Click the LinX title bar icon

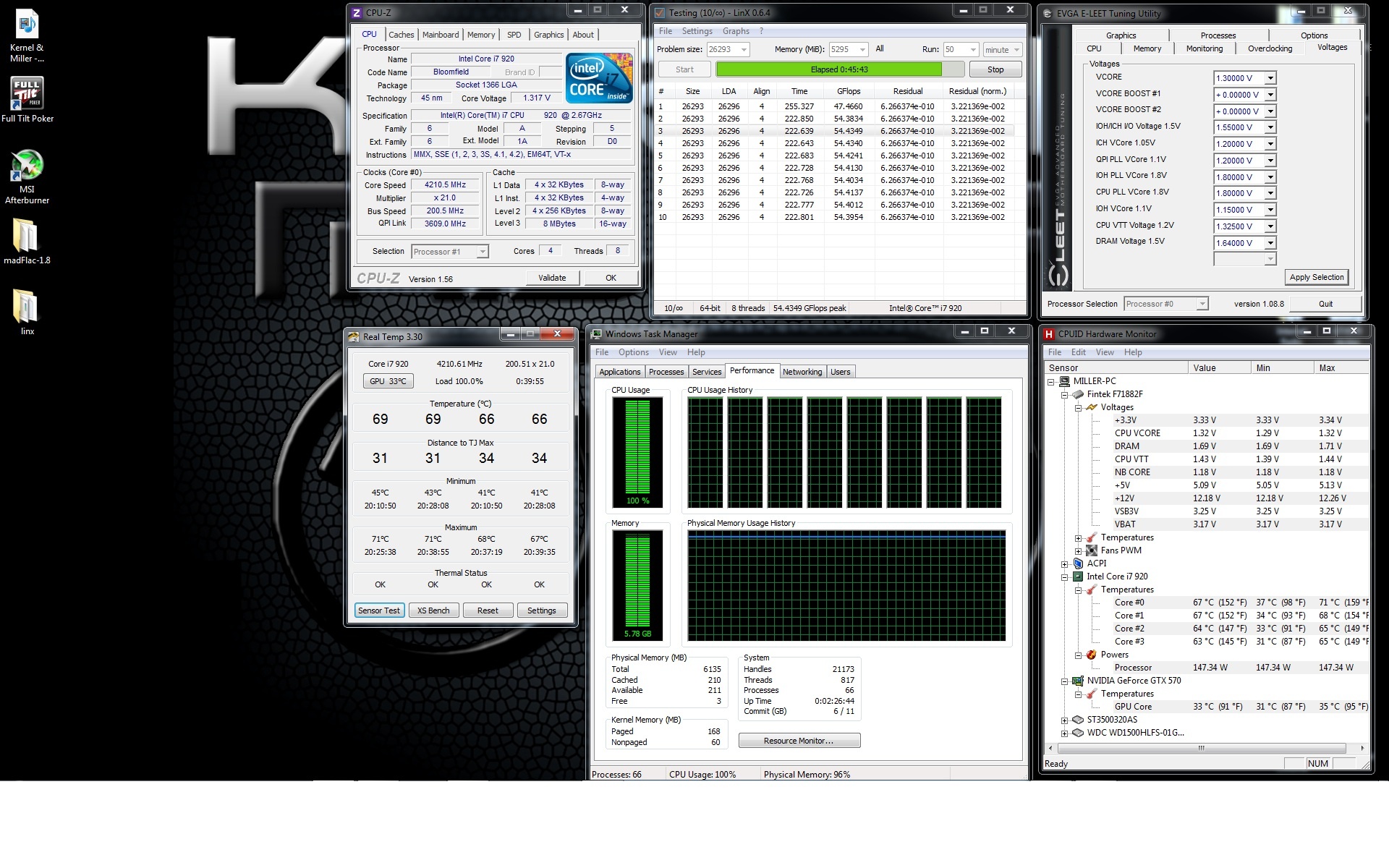pyautogui.click(x=659, y=12)
